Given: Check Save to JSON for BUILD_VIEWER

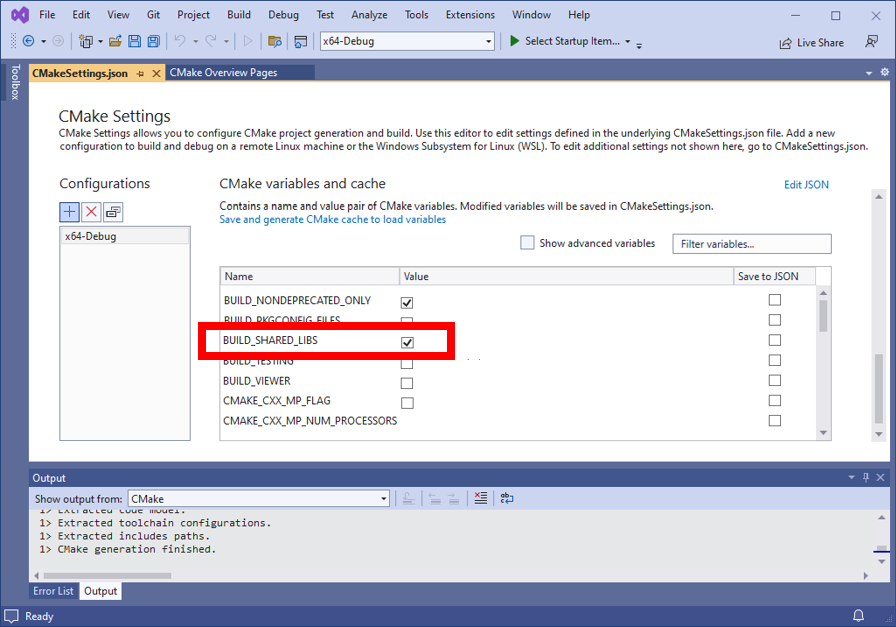Looking at the screenshot, I should (774, 380).
